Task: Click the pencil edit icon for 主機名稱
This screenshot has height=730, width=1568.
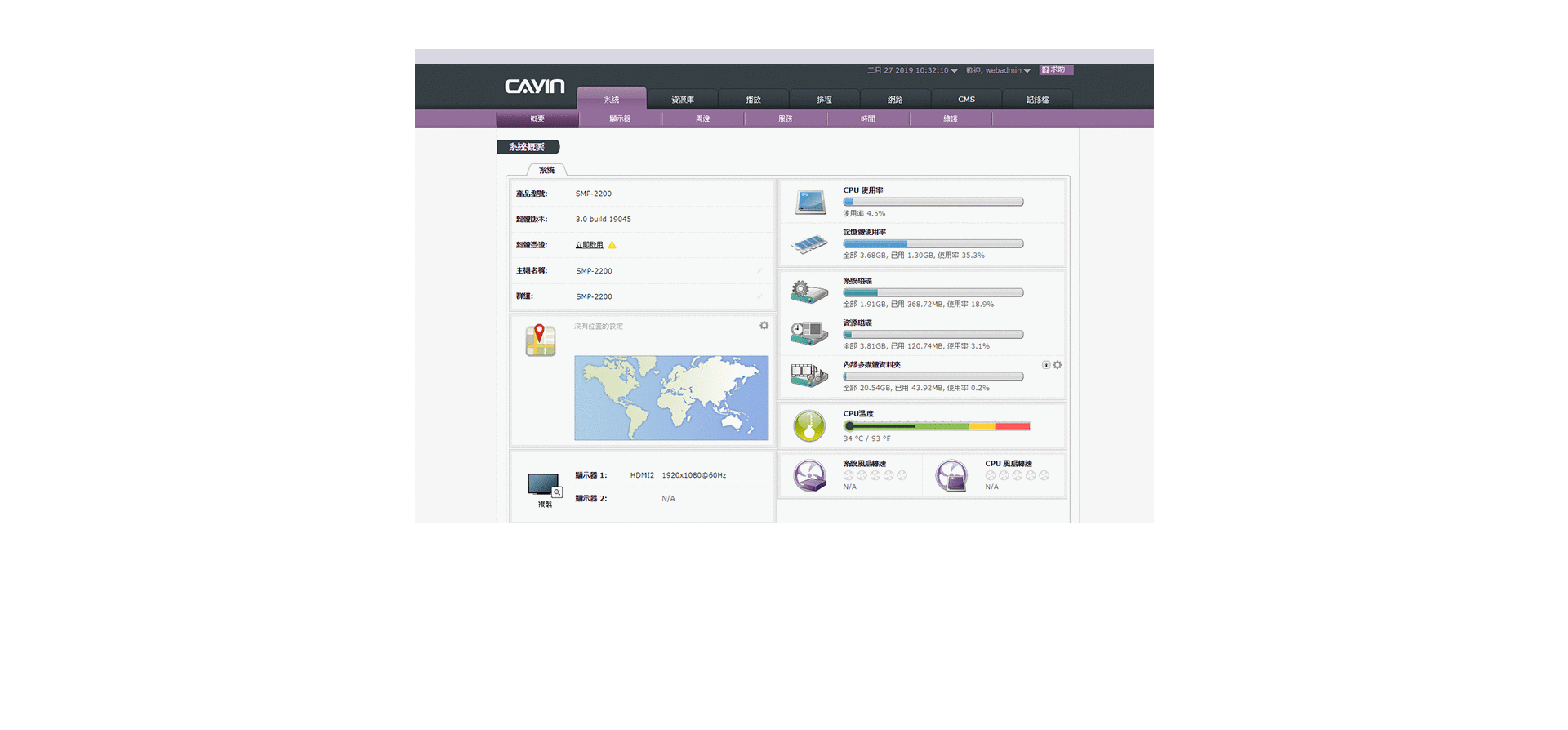Action: click(x=759, y=270)
